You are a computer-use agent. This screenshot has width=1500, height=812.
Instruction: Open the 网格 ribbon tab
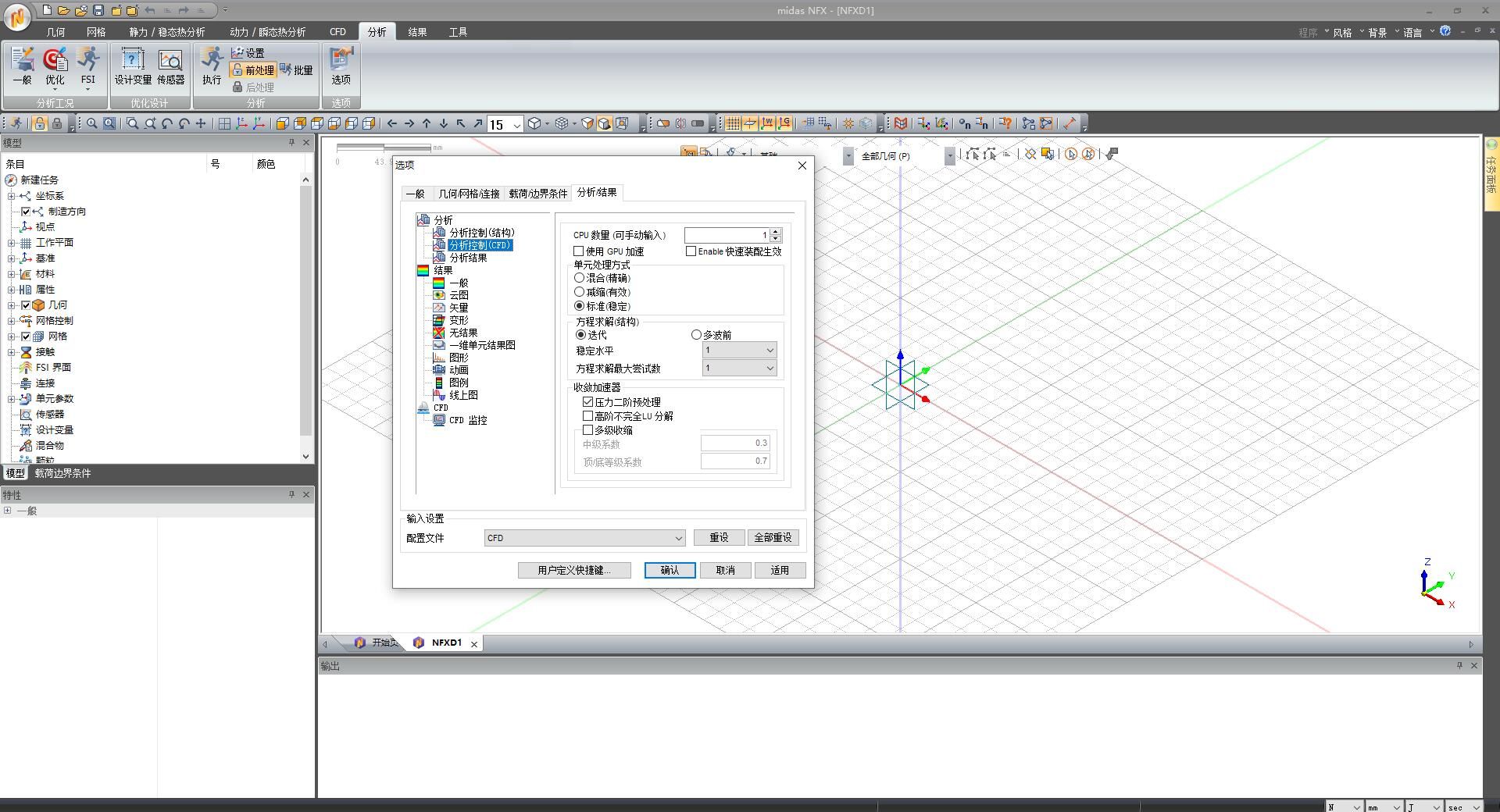96,32
